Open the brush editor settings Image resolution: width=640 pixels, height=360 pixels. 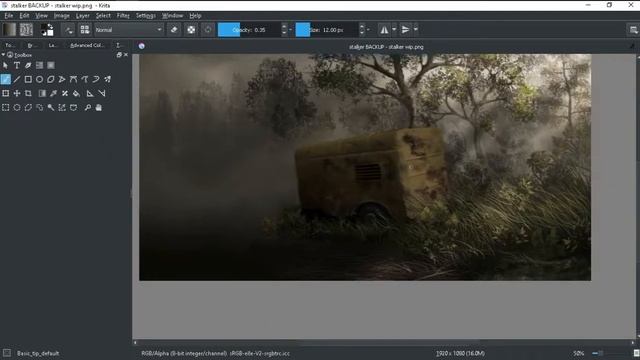click(x=69, y=30)
